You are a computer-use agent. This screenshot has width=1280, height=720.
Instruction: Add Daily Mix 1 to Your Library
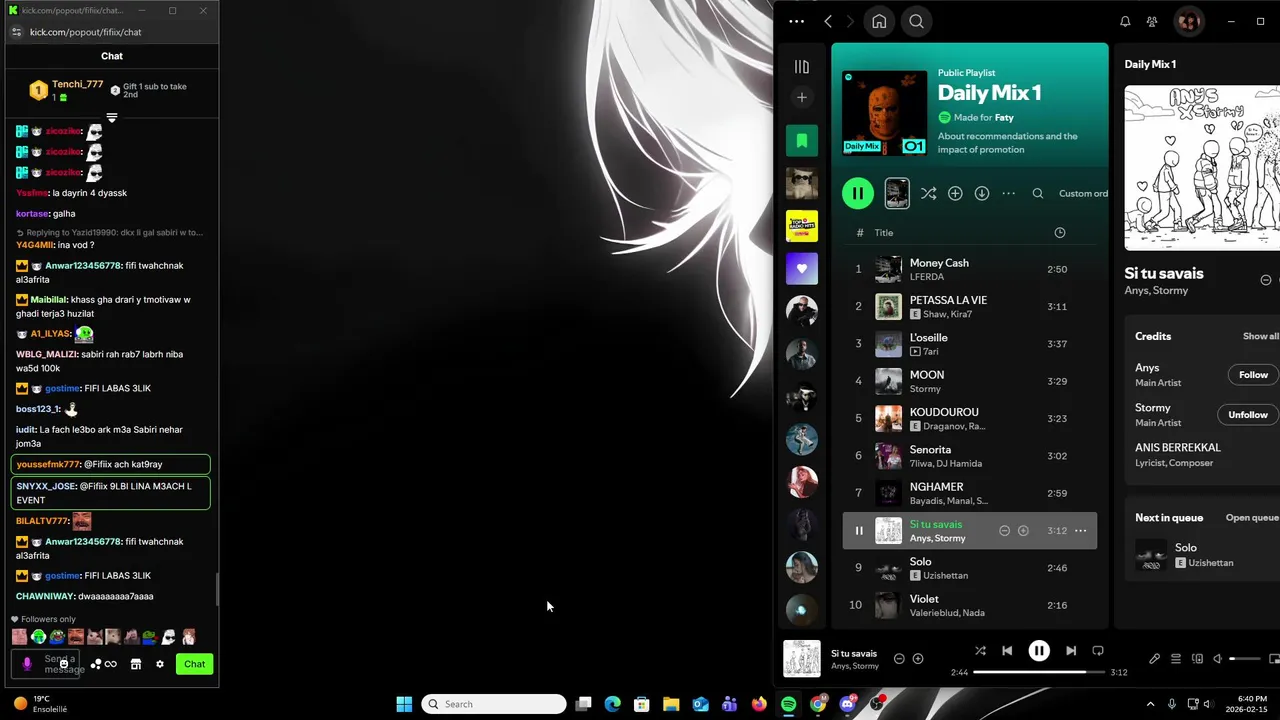[955, 193]
